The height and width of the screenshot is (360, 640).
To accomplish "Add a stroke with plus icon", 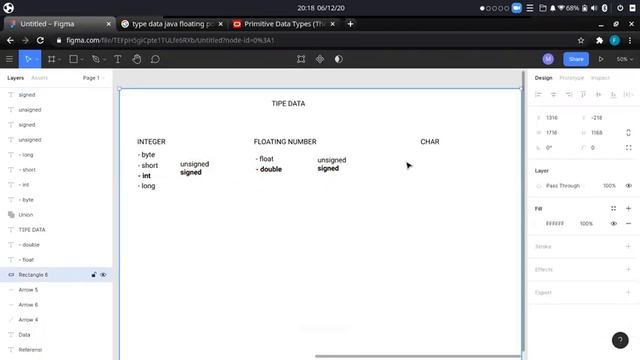I will 629,247.
